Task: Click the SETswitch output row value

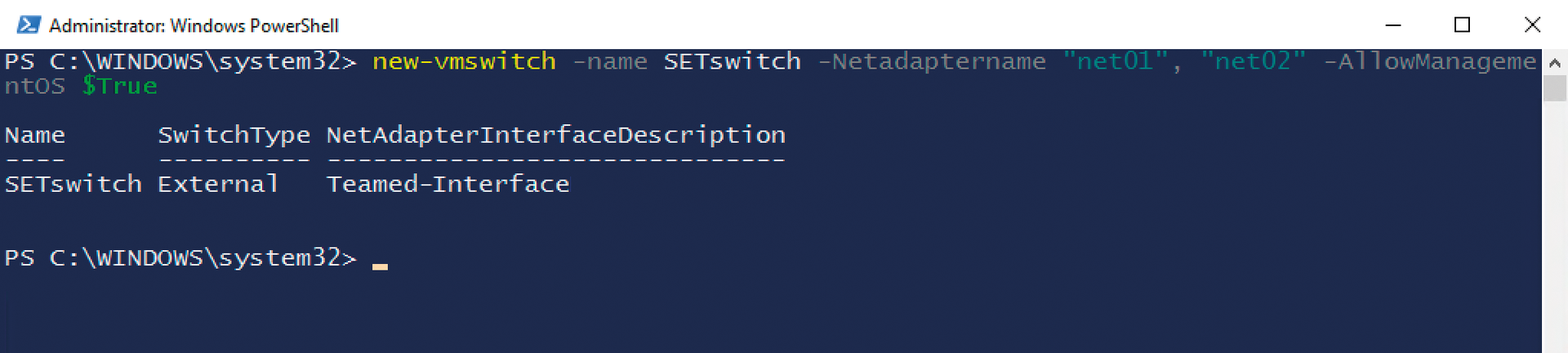Action: (x=73, y=184)
